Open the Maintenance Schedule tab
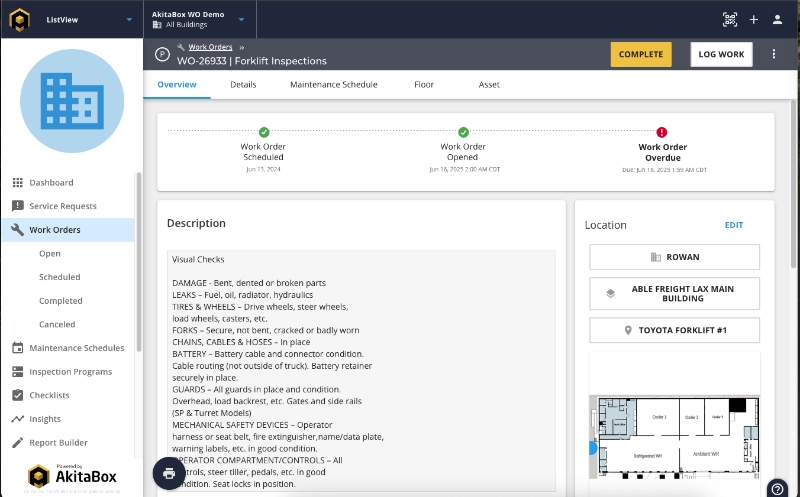Screen dimensions: 800x497 [334, 85]
